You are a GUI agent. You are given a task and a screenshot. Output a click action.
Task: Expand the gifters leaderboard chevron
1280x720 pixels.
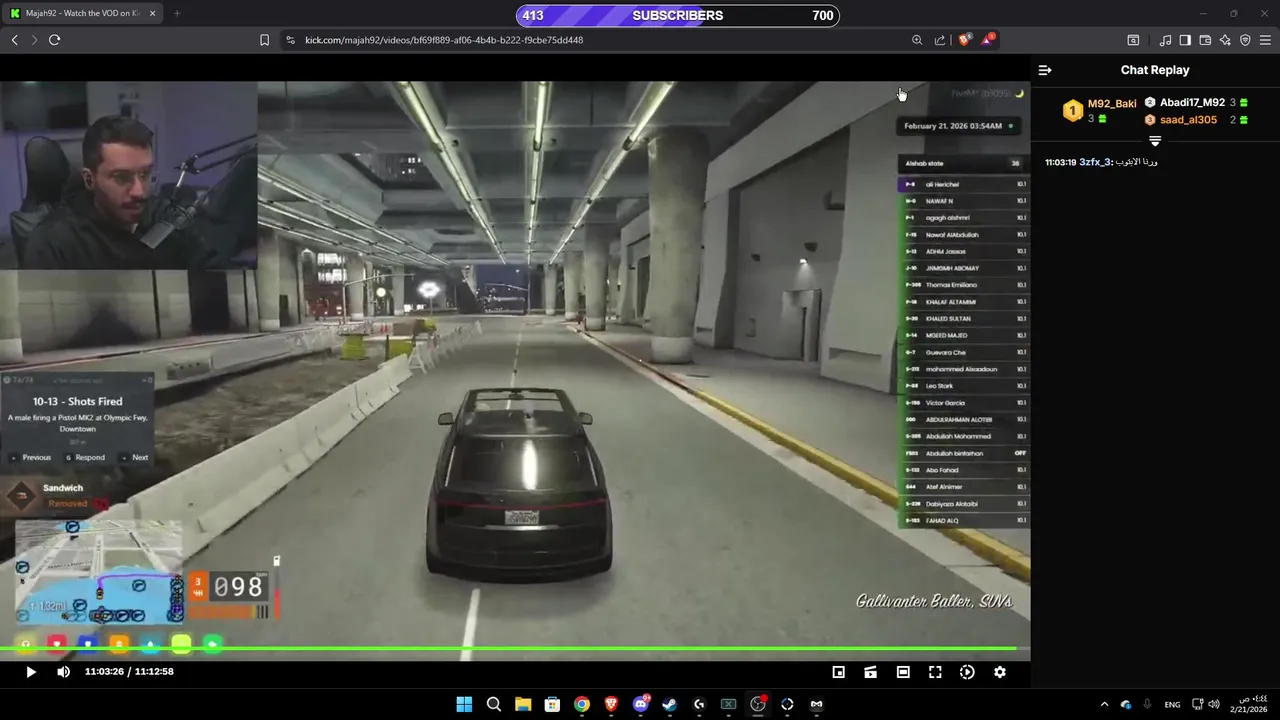click(1155, 141)
